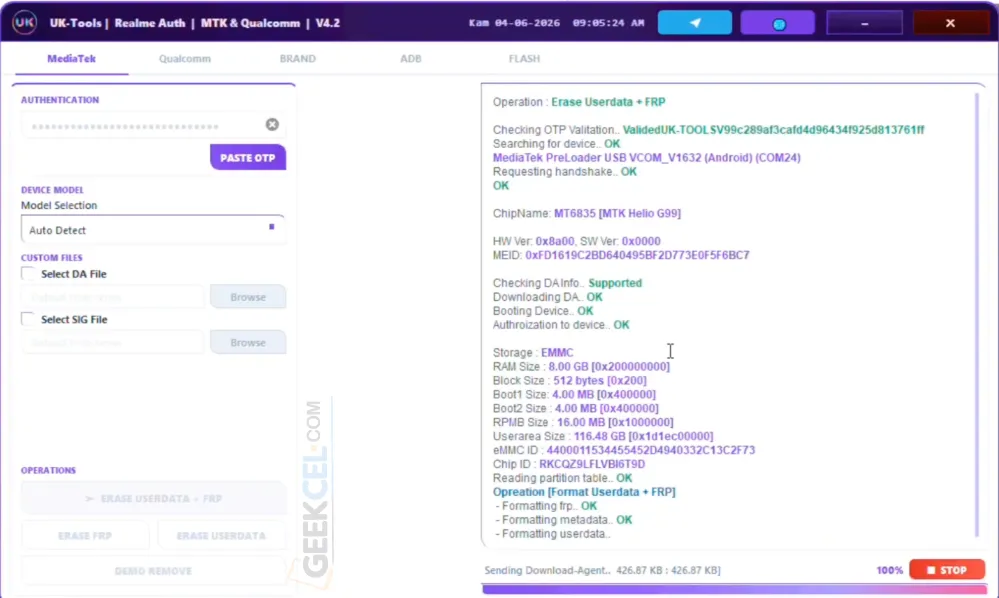Click the 'RAM Size : 8.00 GB' line

[581, 366]
